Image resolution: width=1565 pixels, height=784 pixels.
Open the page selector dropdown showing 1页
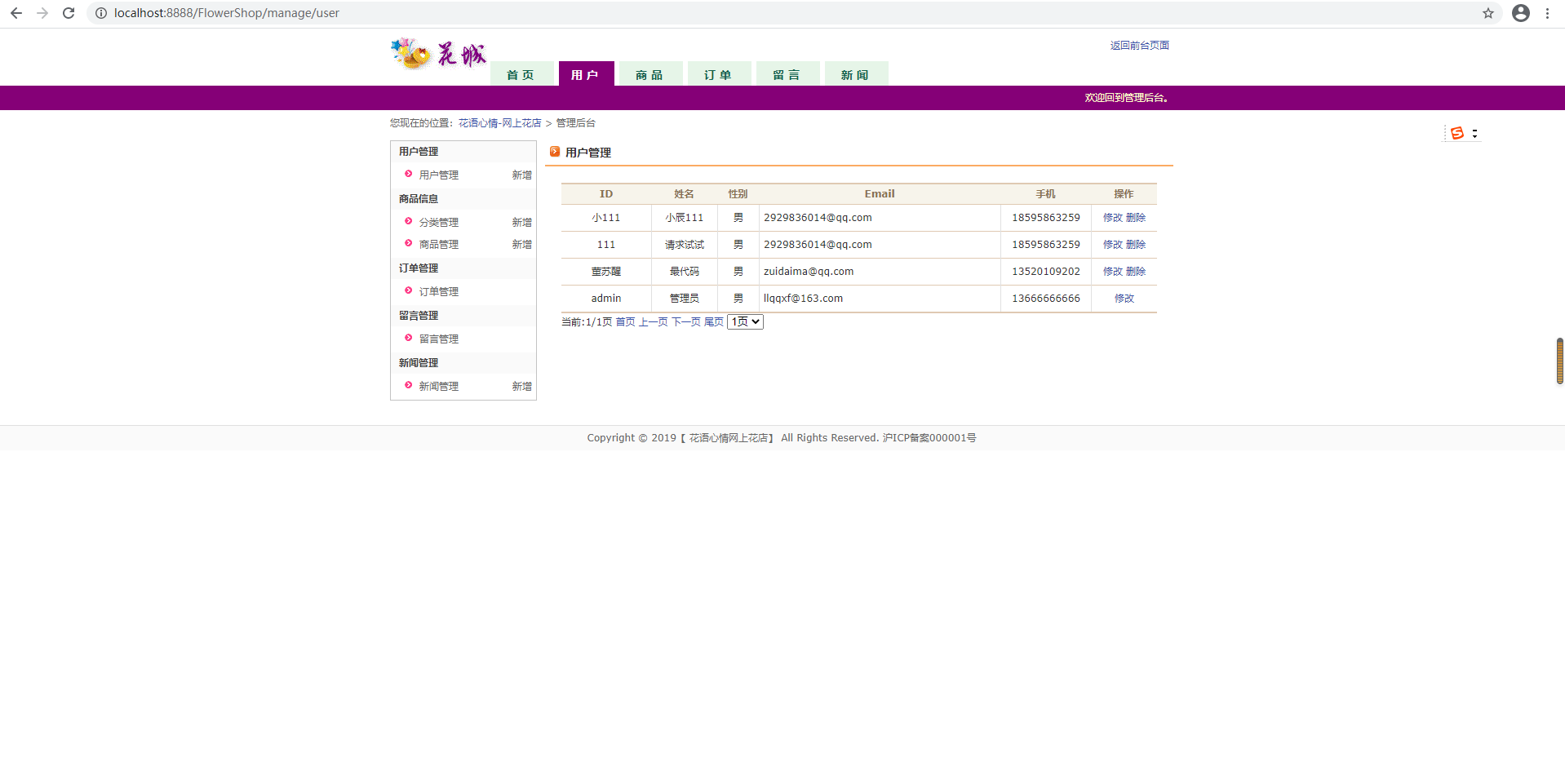pyautogui.click(x=745, y=322)
